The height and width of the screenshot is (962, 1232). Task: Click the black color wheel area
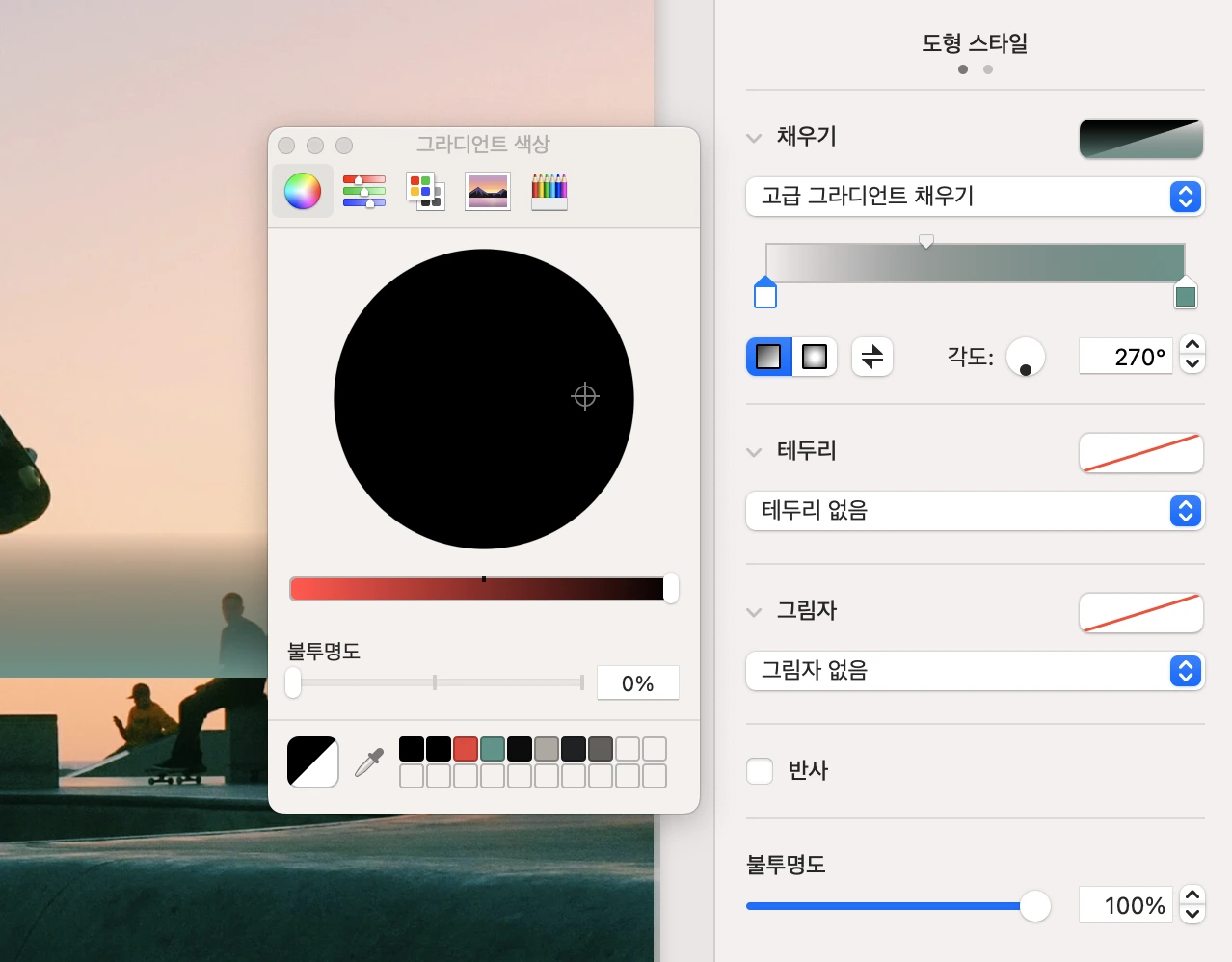(x=484, y=399)
